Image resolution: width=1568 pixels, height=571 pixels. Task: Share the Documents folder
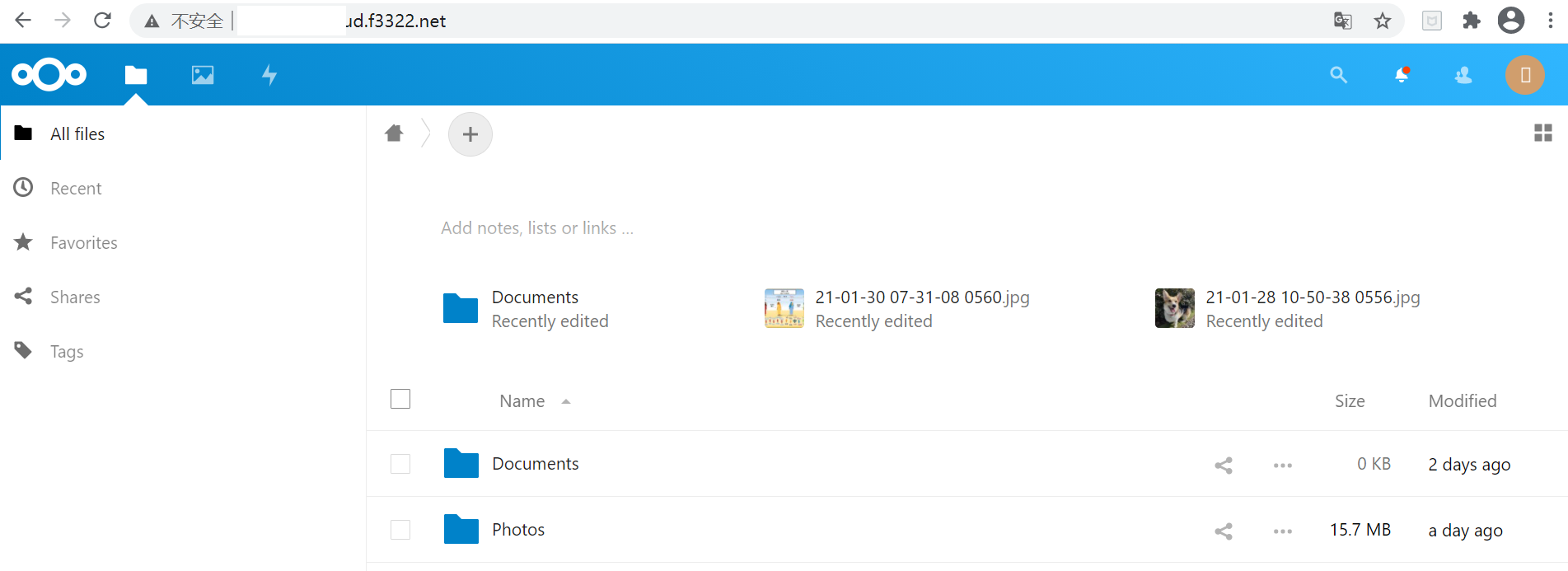pyautogui.click(x=1224, y=465)
